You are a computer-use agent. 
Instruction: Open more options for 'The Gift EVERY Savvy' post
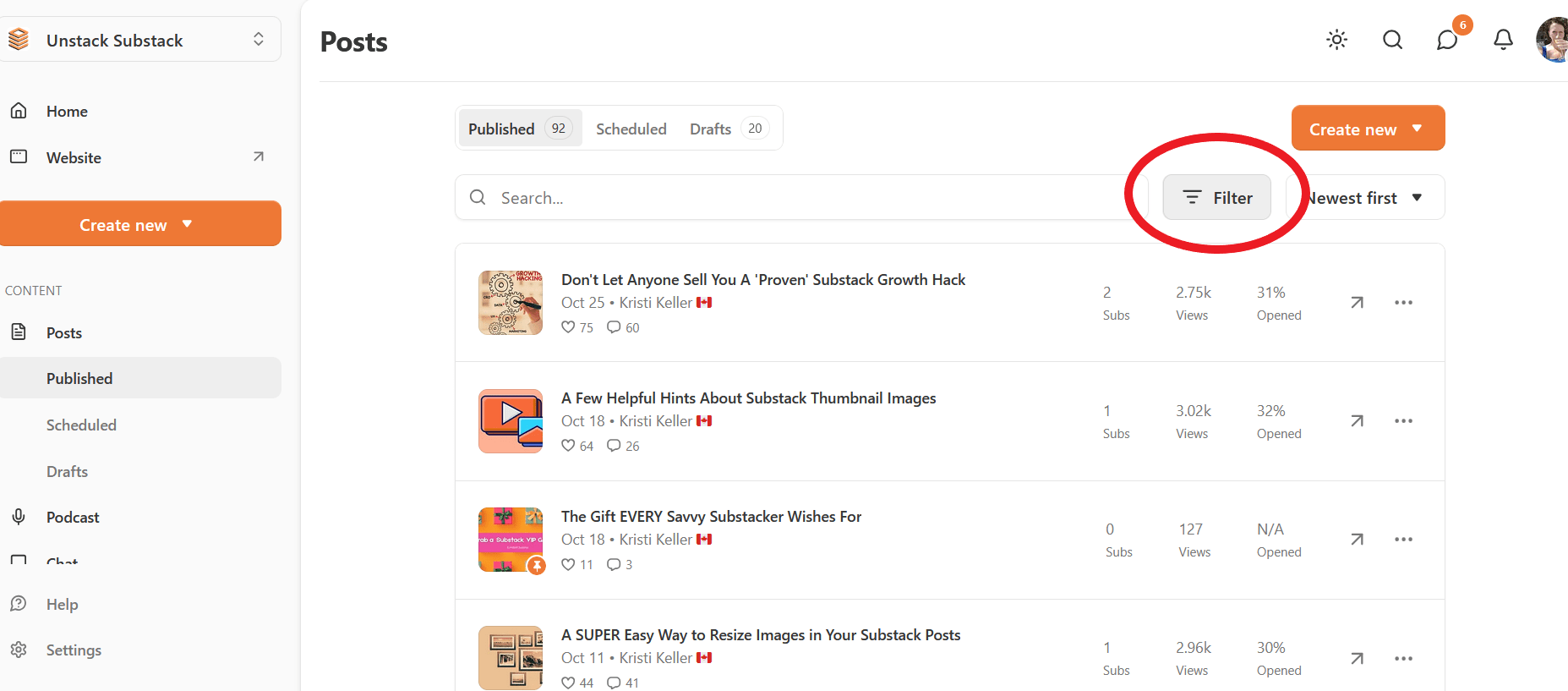pyautogui.click(x=1403, y=539)
